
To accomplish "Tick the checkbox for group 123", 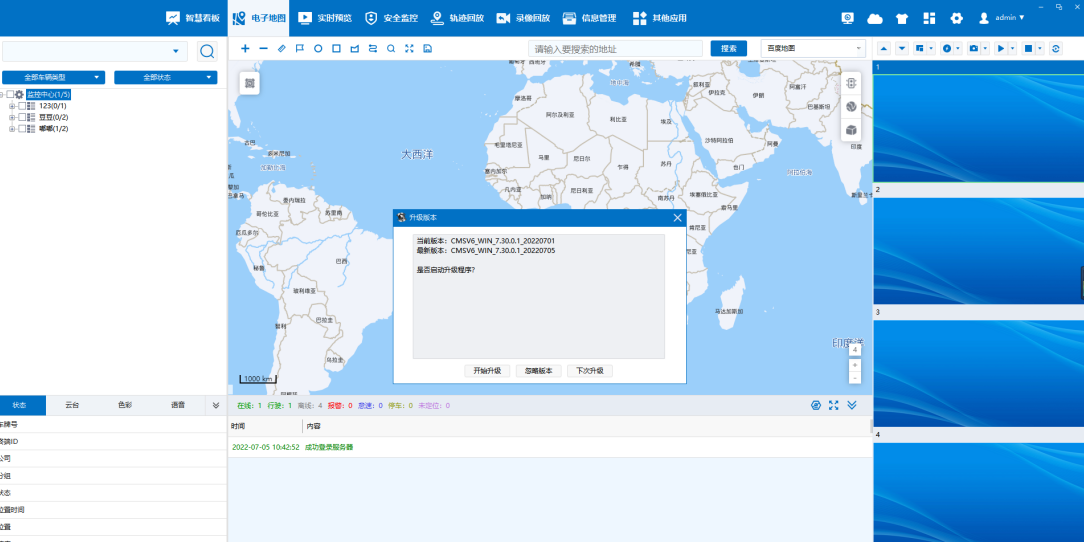I will tap(22, 106).
